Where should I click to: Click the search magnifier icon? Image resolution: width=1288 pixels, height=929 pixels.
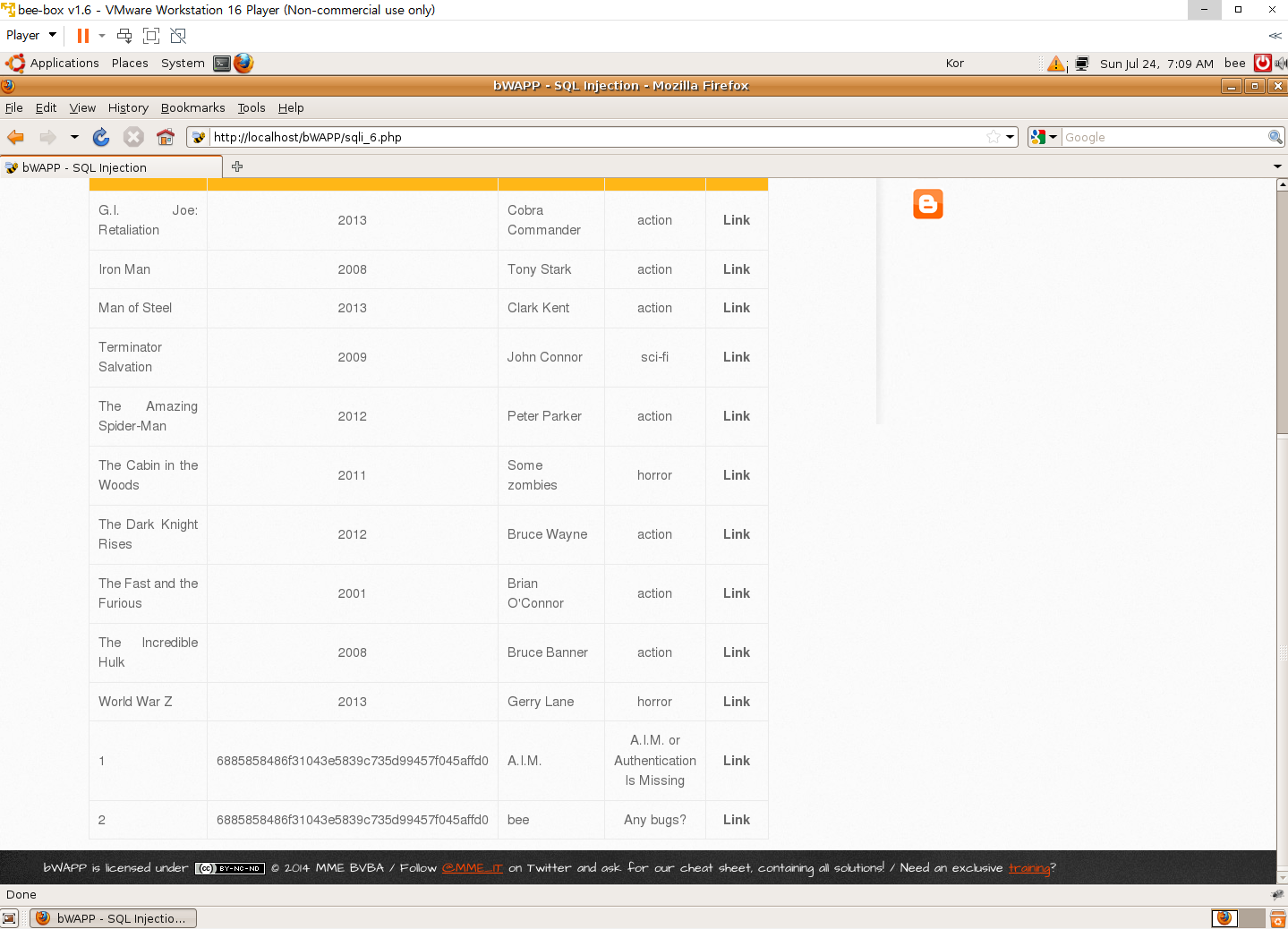(1275, 137)
